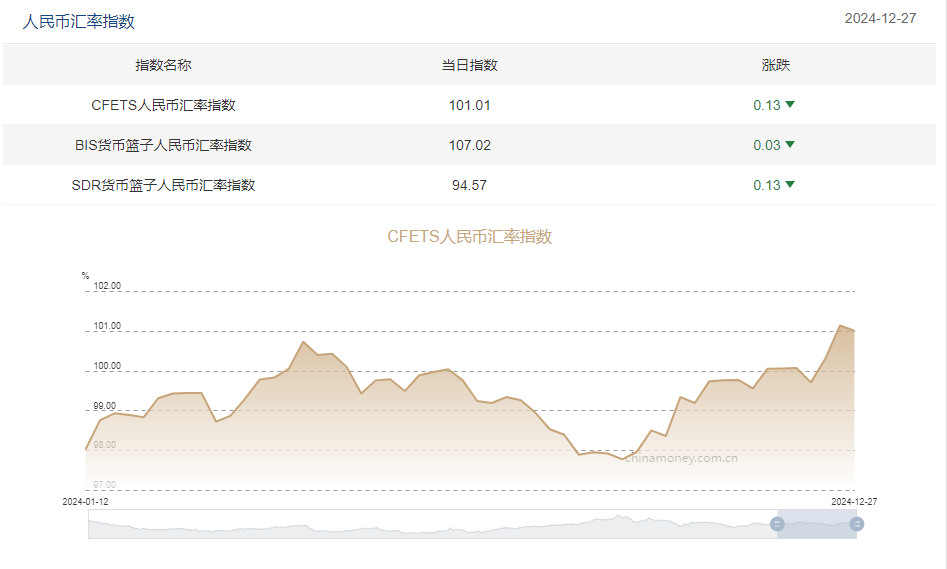Click the 0.13 change value in the SDR row

click(x=767, y=185)
